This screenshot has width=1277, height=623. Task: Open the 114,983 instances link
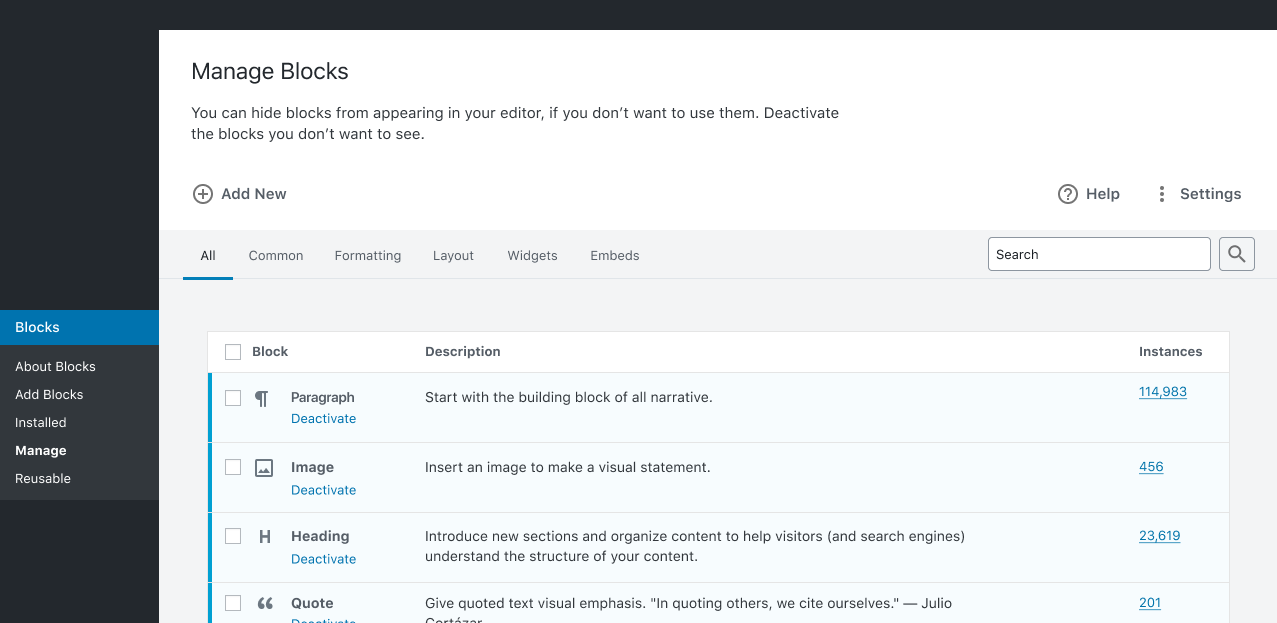tap(1162, 391)
